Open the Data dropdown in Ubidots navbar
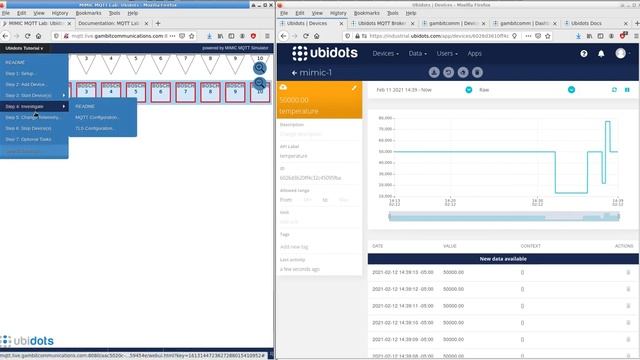The image size is (640, 360). click(418, 53)
